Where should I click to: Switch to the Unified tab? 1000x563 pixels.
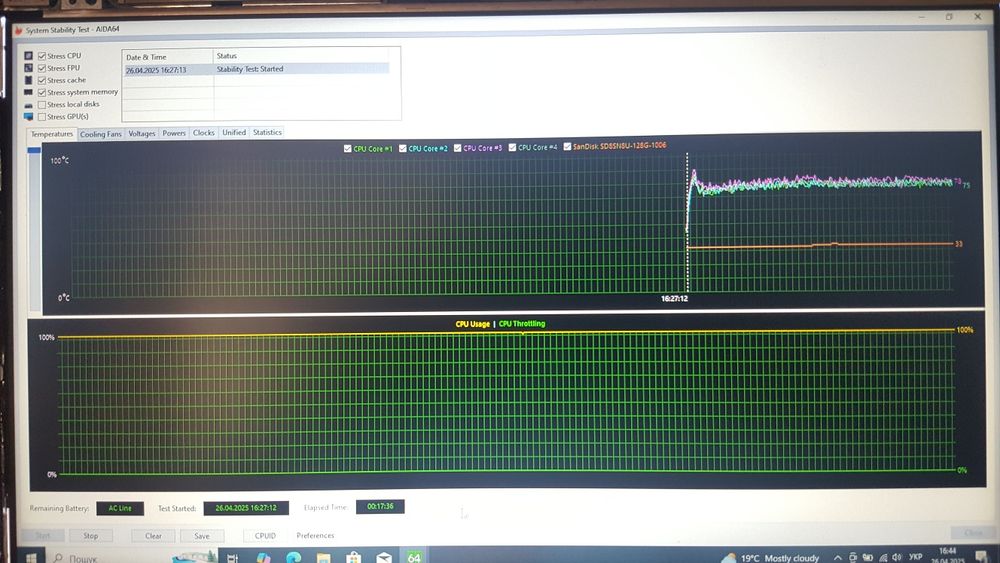[234, 132]
